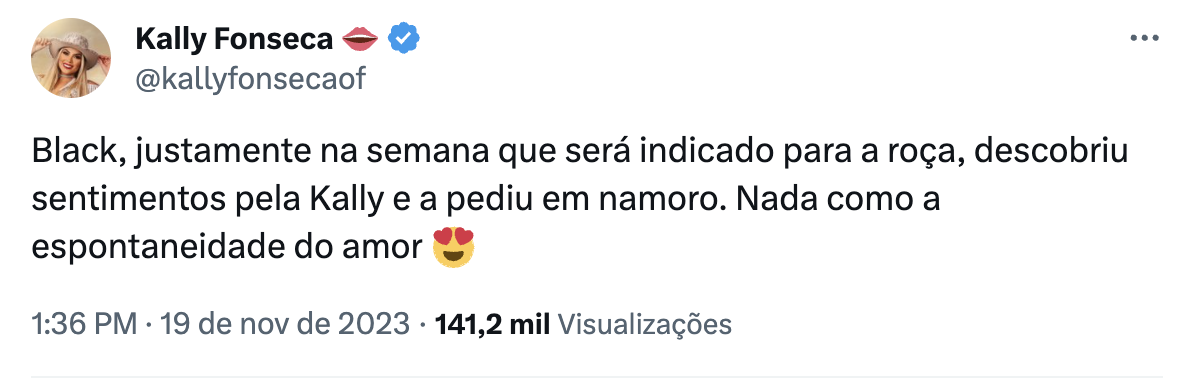Visit the @kallyfonsecaof handle
The width and height of the screenshot is (1192, 378).
click(250, 79)
